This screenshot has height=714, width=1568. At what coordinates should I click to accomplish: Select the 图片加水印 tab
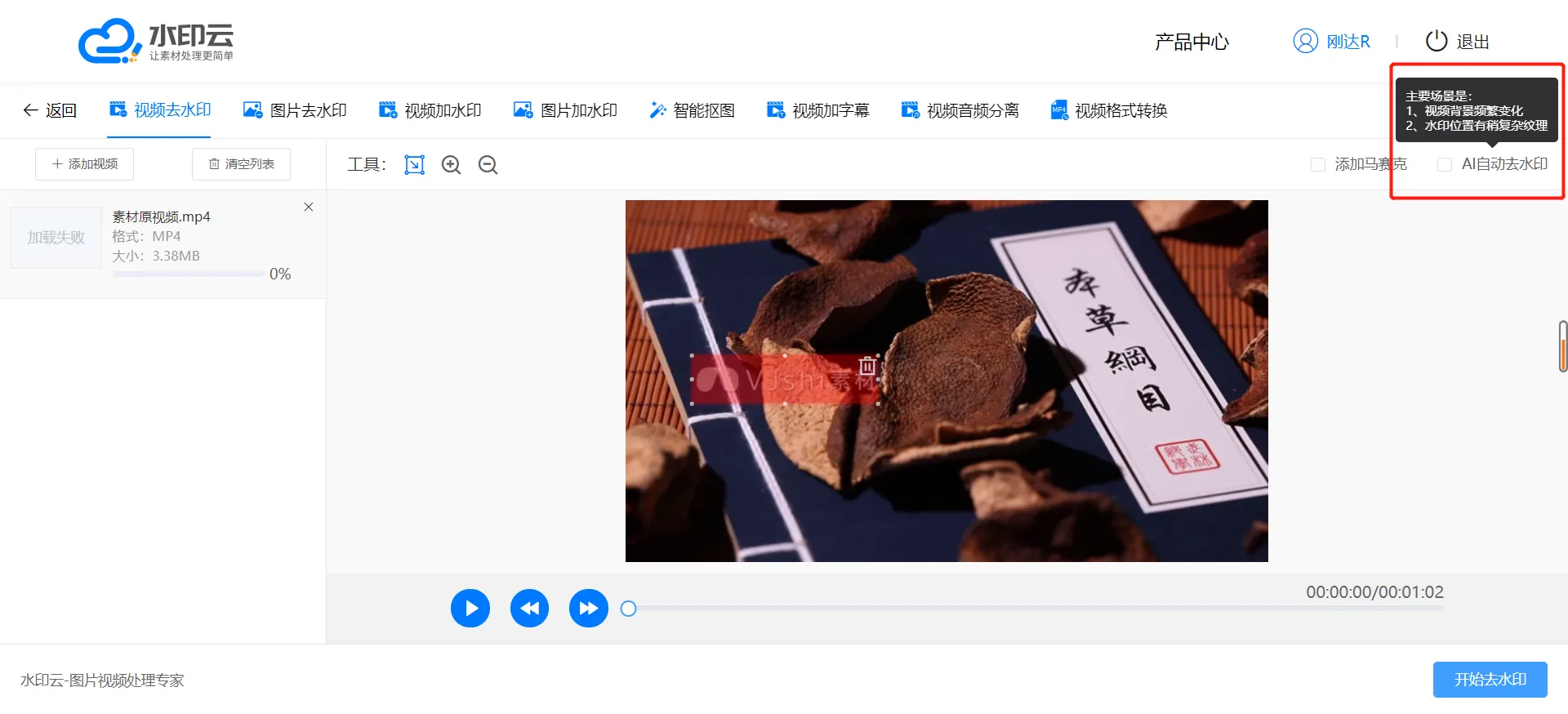pyautogui.click(x=565, y=109)
